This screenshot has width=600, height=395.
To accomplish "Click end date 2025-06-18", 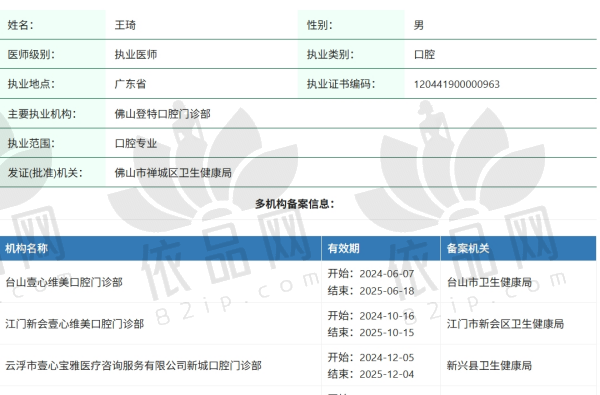I will tap(386, 291).
